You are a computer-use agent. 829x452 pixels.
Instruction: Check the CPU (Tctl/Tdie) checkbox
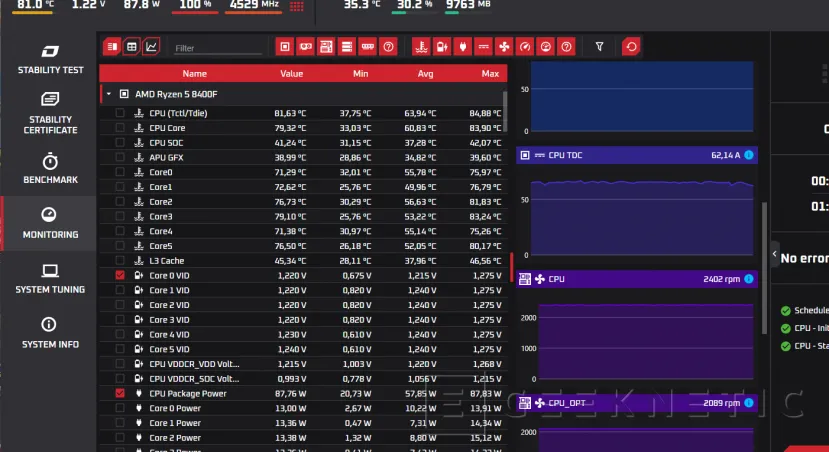[x=120, y=113]
